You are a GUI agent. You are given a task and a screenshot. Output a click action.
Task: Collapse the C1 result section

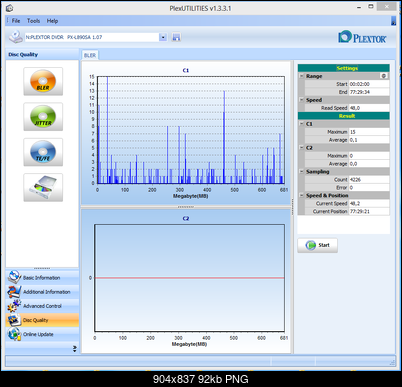pos(301,124)
